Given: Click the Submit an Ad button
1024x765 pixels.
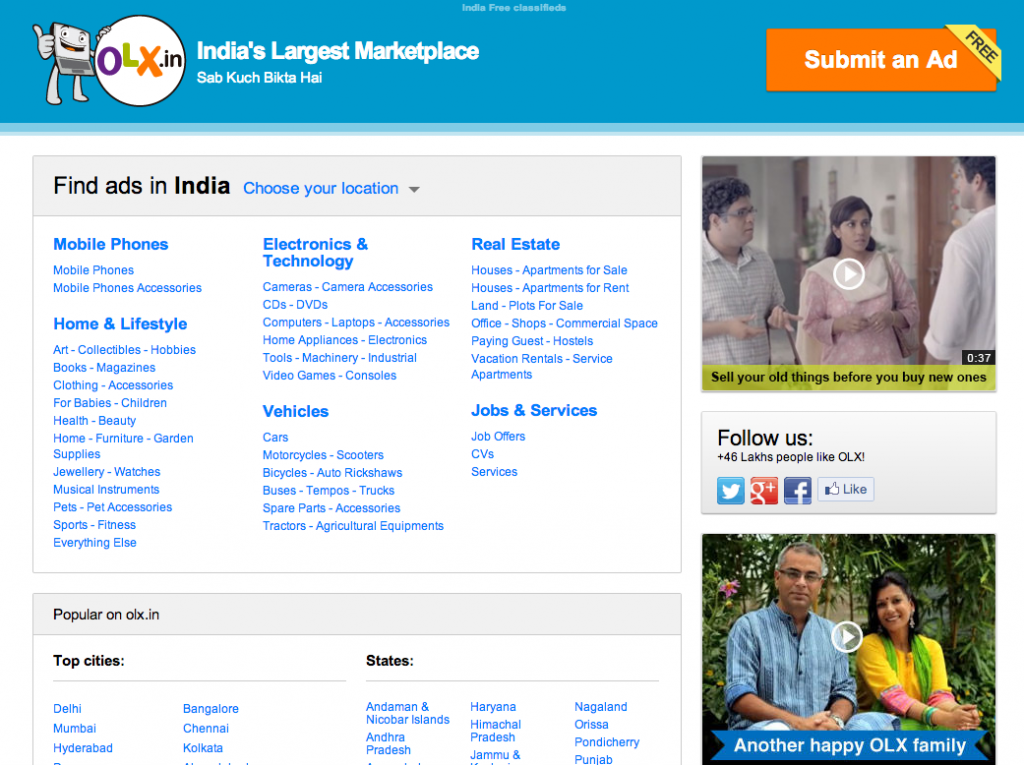Looking at the screenshot, I should coord(881,59).
